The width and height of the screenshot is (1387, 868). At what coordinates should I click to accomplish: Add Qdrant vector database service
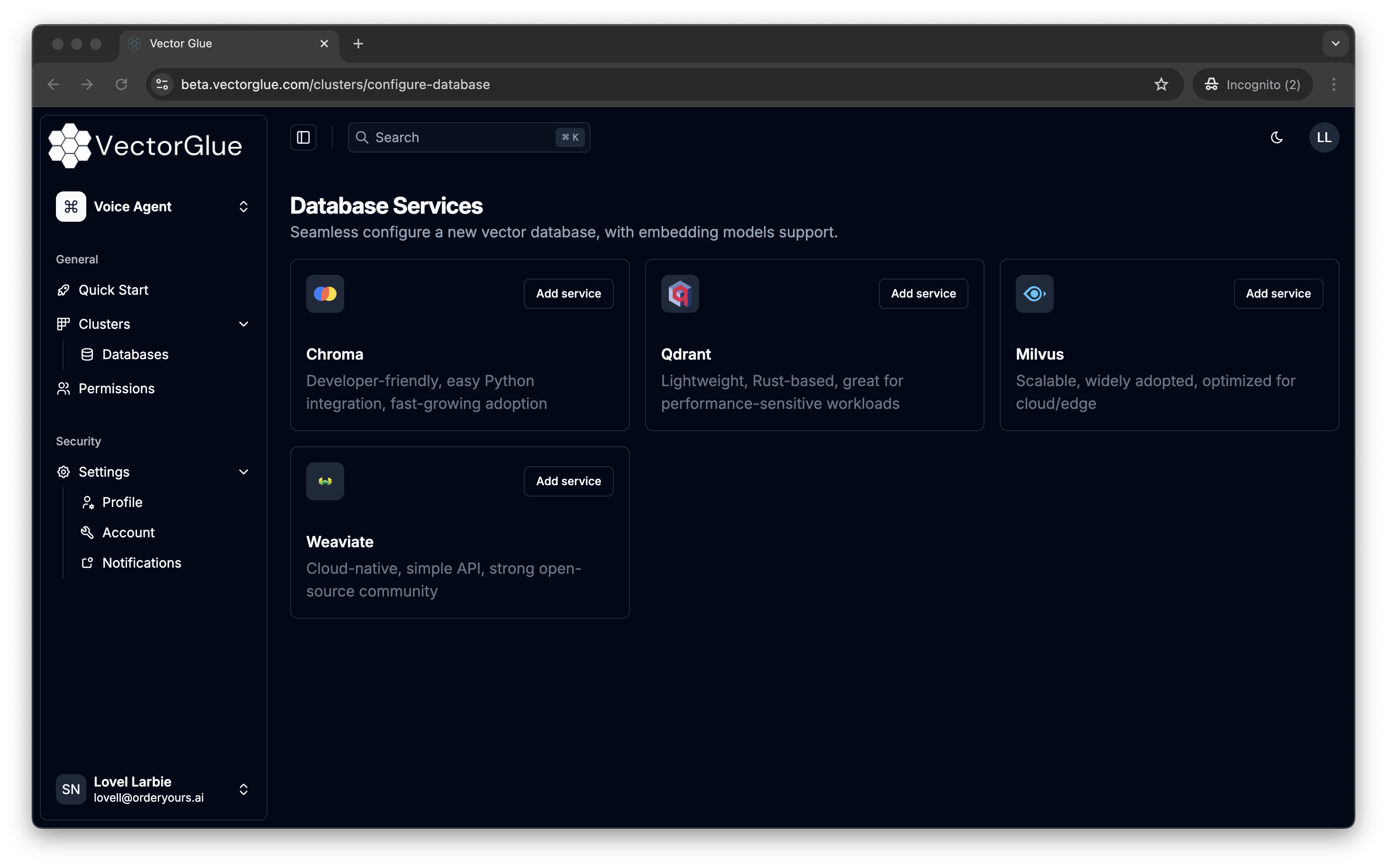[923, 293]
